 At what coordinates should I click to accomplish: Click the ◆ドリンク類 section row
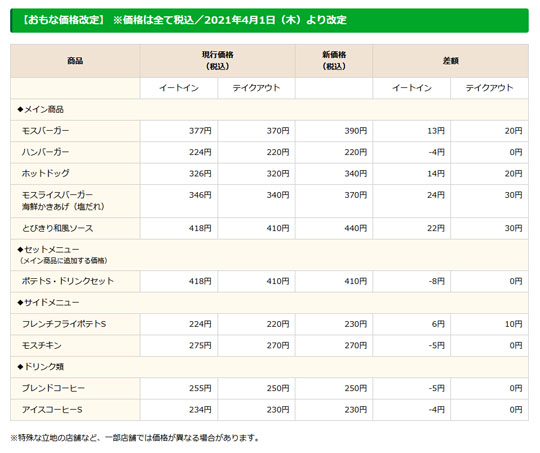[x=269, y=367]
